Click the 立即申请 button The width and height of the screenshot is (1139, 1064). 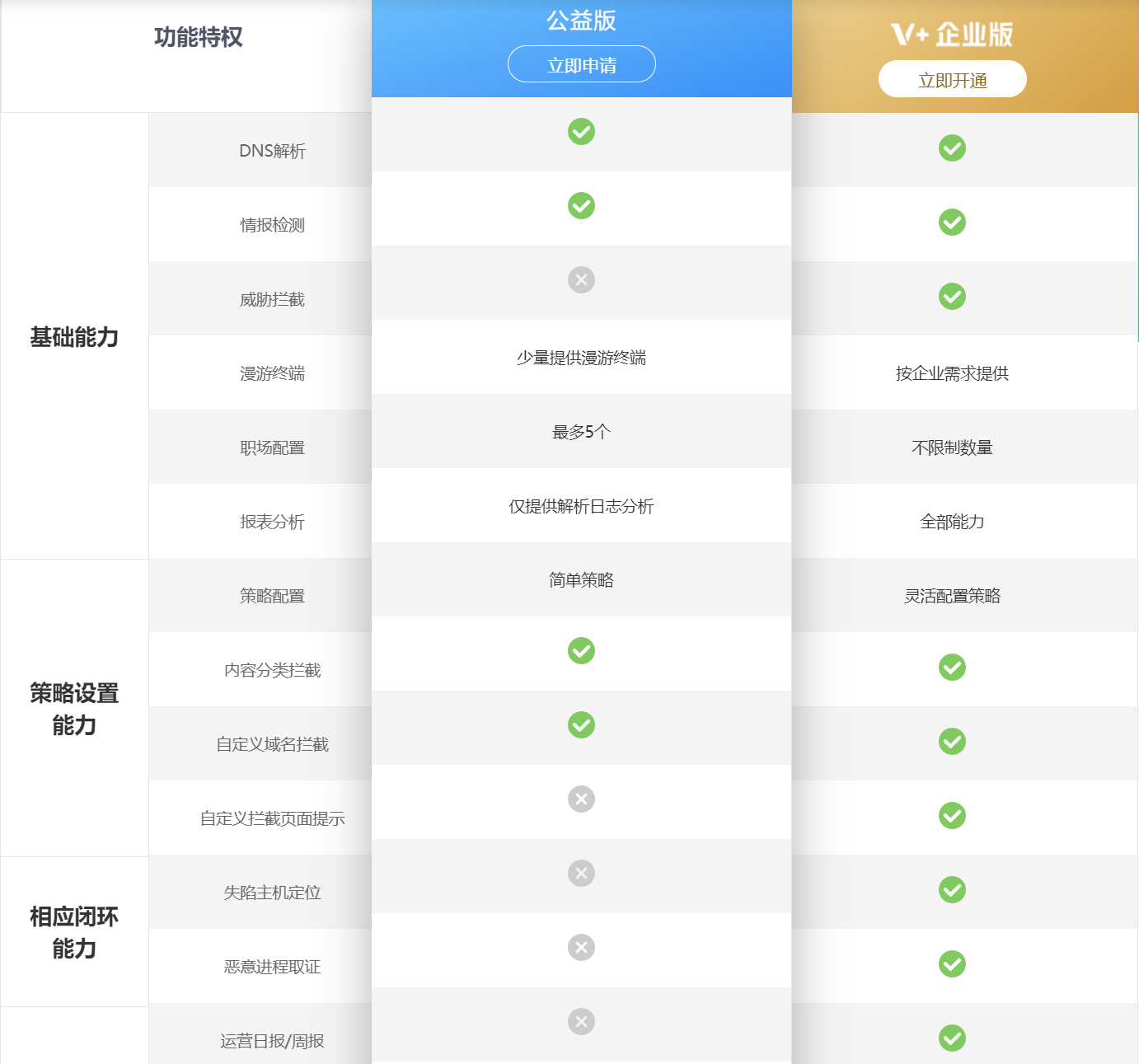coord(581,63)
